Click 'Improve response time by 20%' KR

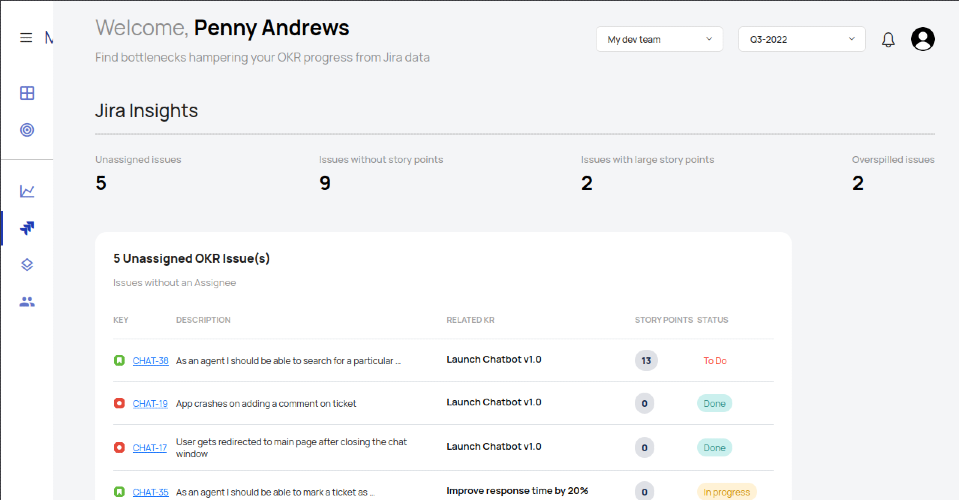(x=517, y=491)
